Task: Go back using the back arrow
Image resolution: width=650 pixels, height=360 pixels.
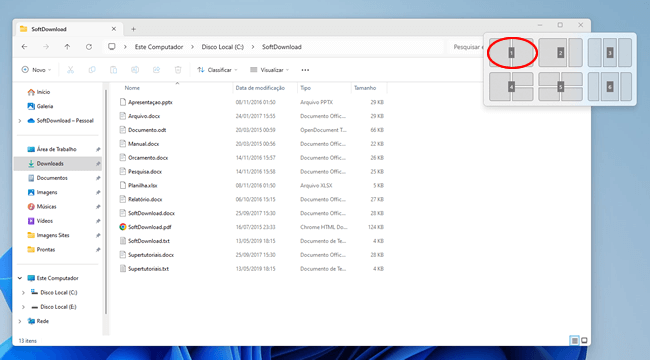Action: coord(24,47)
